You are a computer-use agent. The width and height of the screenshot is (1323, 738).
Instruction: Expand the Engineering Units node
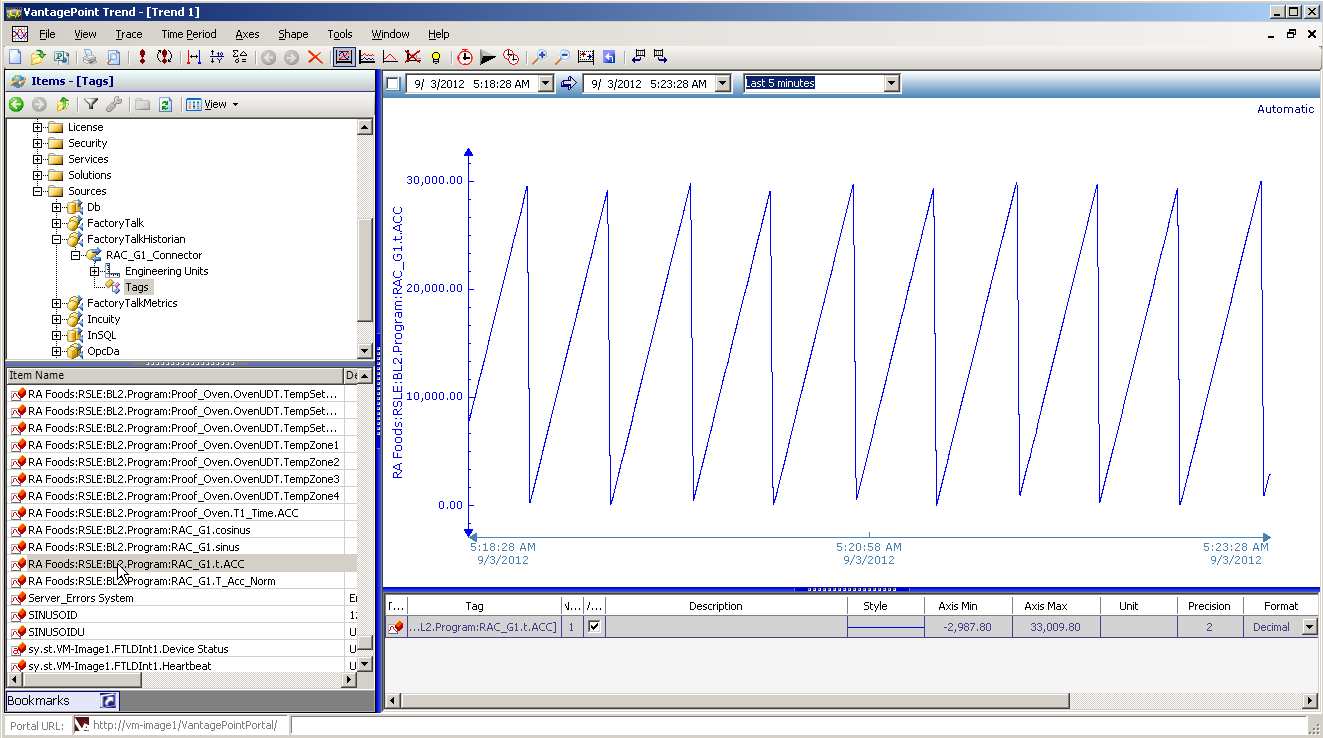tap(95, 271)
